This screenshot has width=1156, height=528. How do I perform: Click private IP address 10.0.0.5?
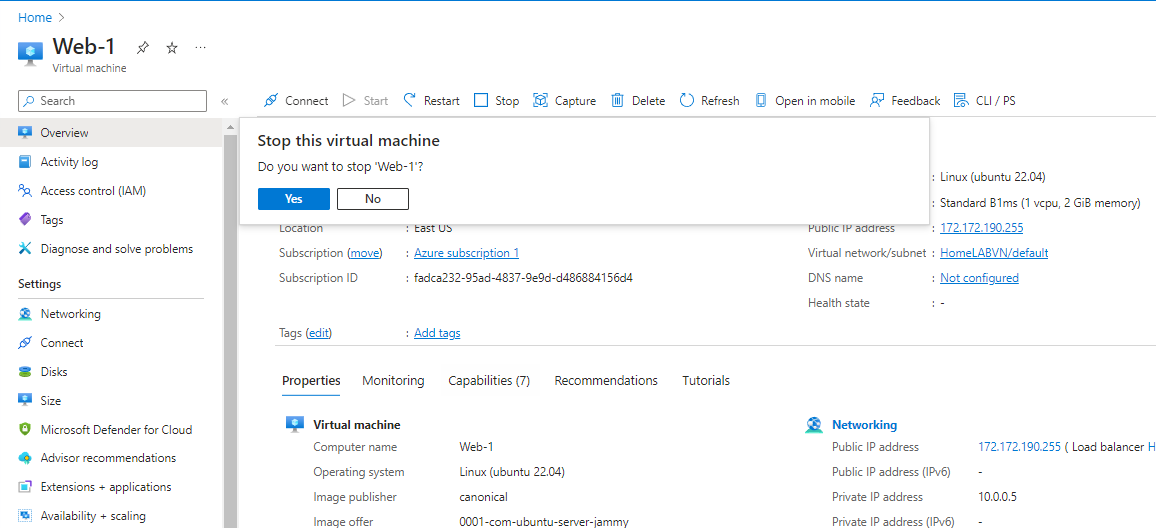click(x=997, y=497)
